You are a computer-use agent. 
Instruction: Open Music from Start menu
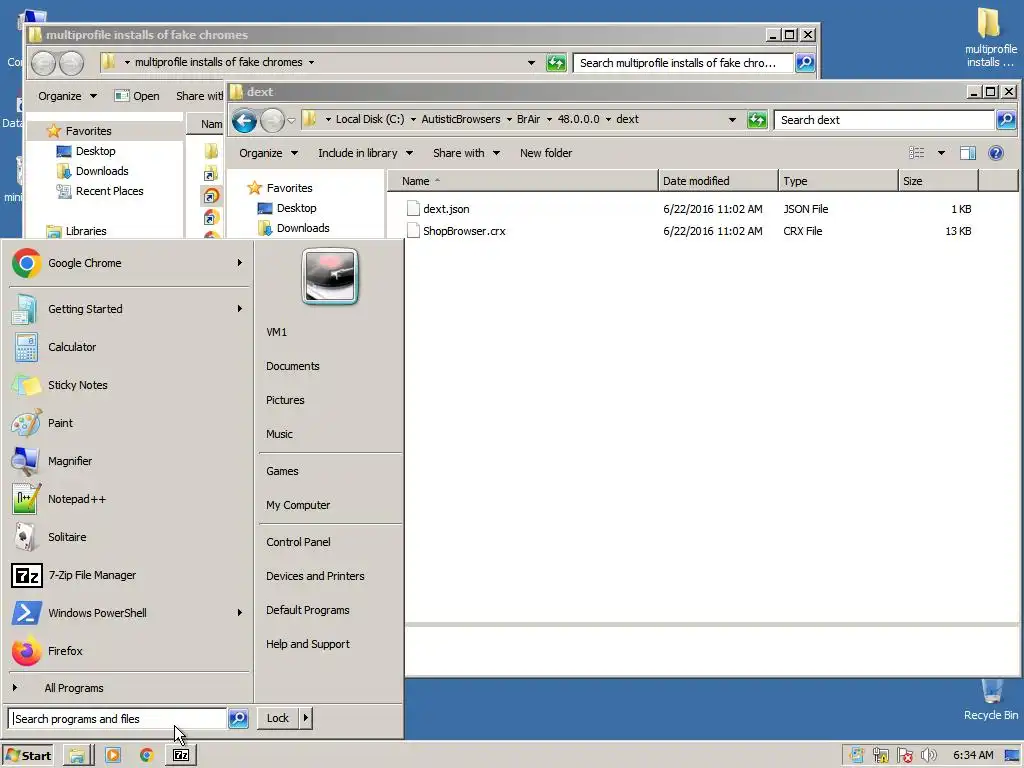tap(280, 434)
